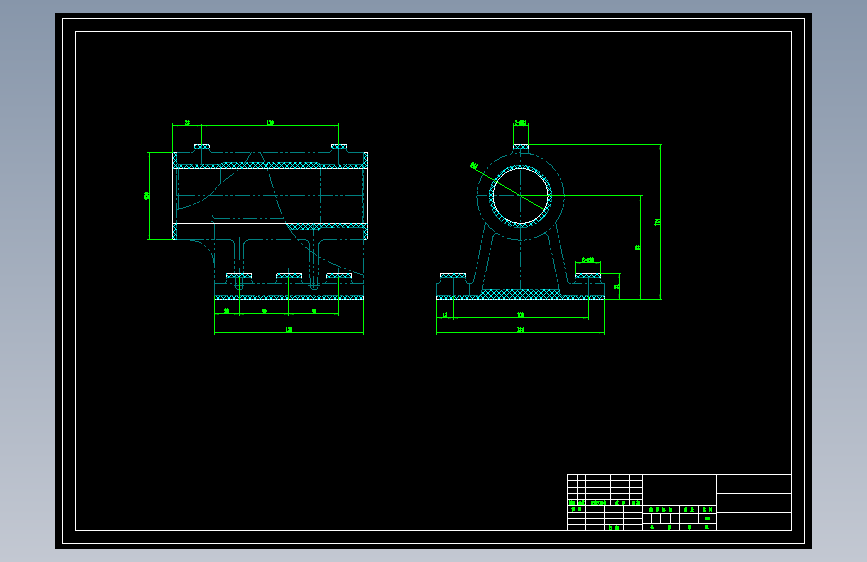Pick the top-right boss pad on the side view
The image size is (867, 562).
pyautogui.click(x=339, y=147)
